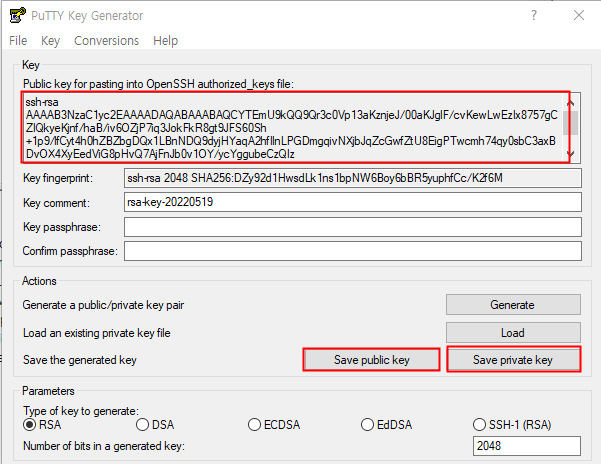This screenshot has width=601, height=464.
Task: Click 'Generate a public/private key pair' text
Action: click(x=103, y=305)
